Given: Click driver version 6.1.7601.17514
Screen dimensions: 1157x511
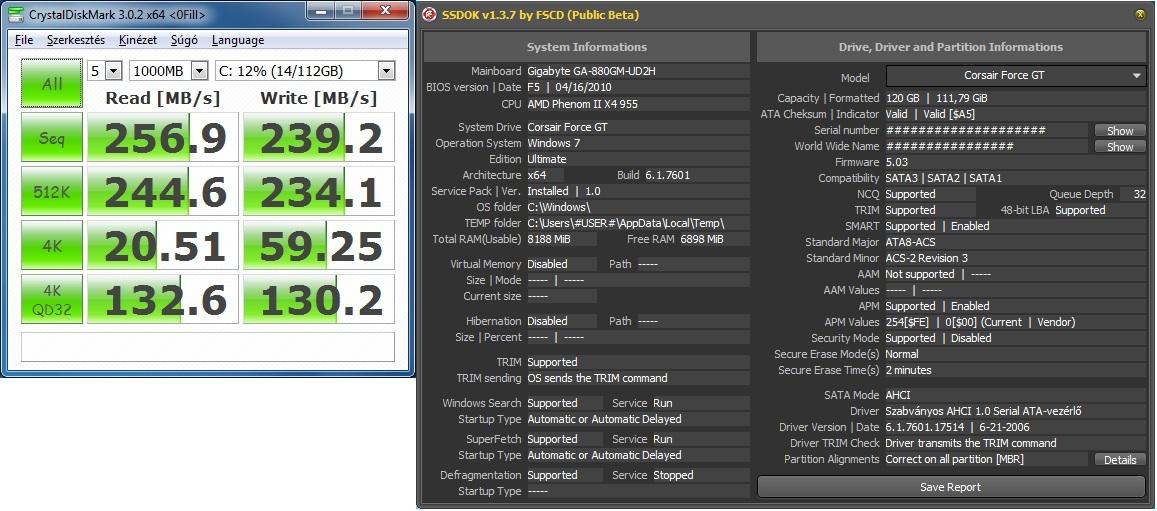Looking at the screenshot, I should [924, 427].
